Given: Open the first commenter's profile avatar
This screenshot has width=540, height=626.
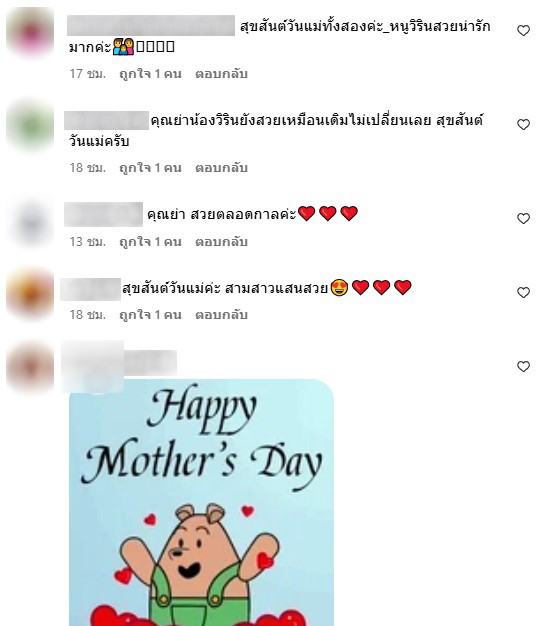Looking at the screenshot, I should 30,32.
